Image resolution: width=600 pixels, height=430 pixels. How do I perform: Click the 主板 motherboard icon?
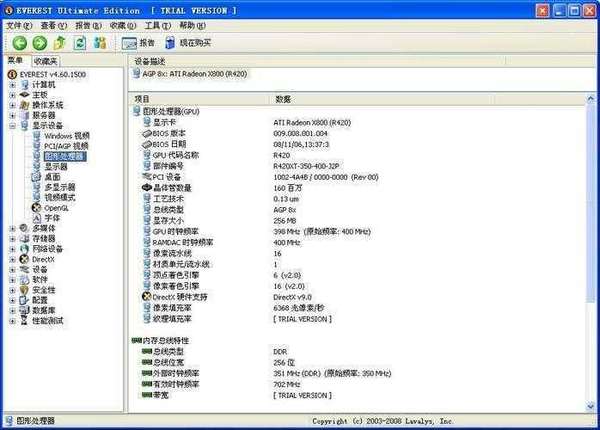click(x=25, y=95)
